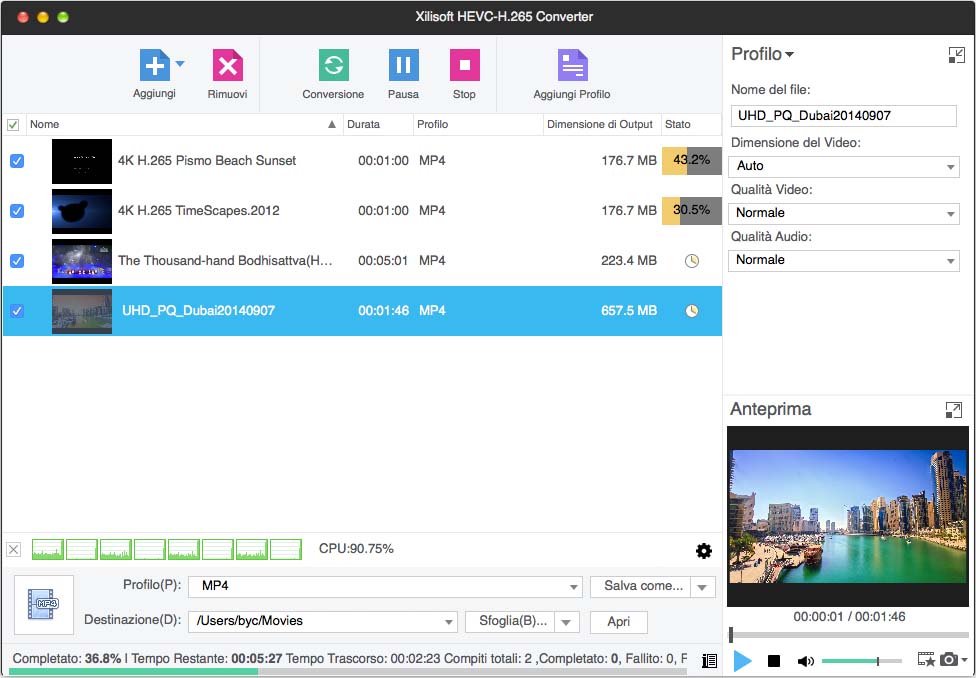Viewport: 976px width, 678px height.
Task: Open the Aggiungi dropdown arrow
Action: 180,64
